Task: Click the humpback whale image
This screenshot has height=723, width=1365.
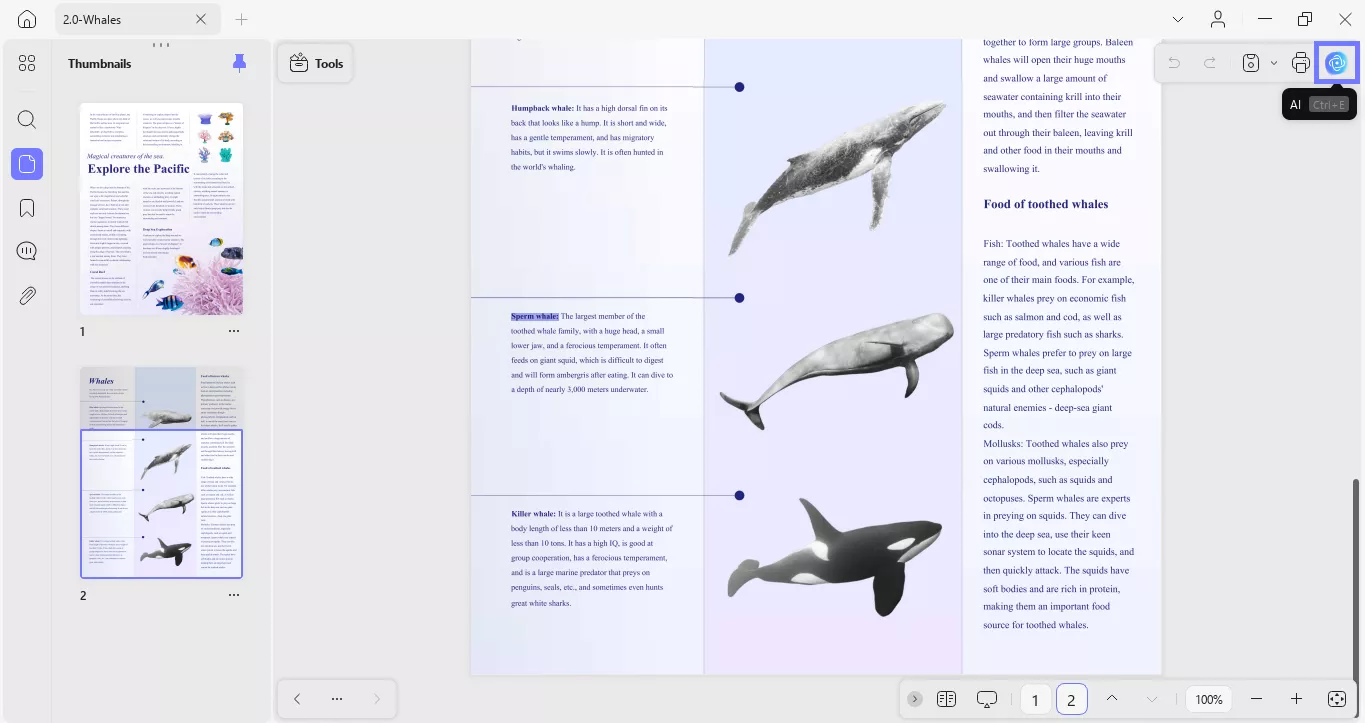Action: pyautogui.click(x=835, y=177)
